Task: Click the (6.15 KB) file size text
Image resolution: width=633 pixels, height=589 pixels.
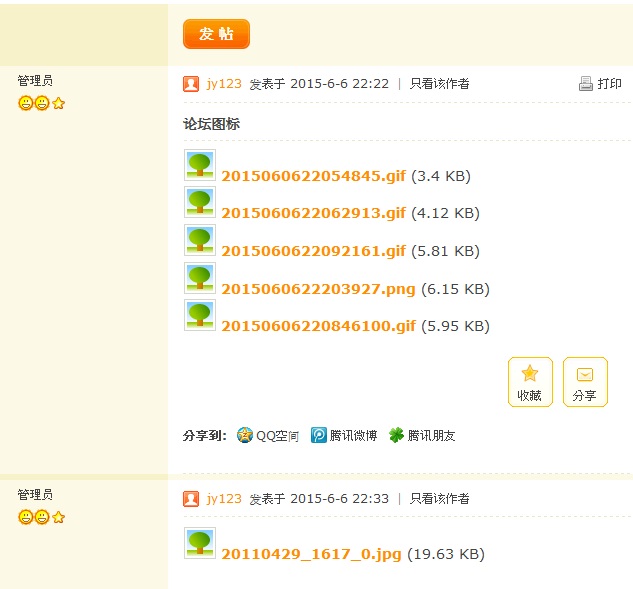Action: 455,289
